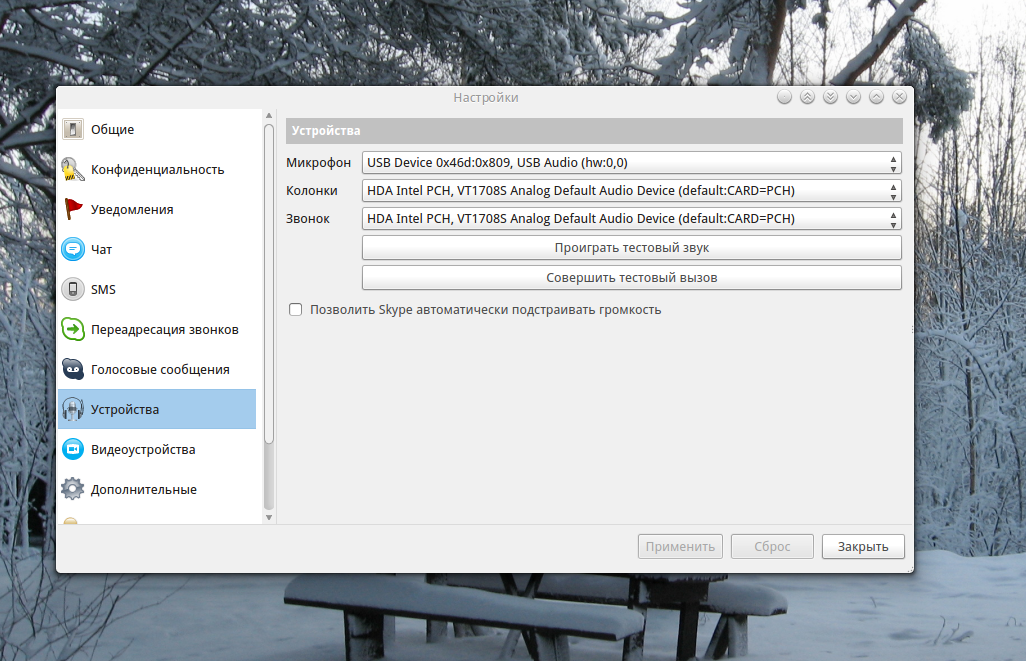Select the Устройства sidebar entry

157,409
